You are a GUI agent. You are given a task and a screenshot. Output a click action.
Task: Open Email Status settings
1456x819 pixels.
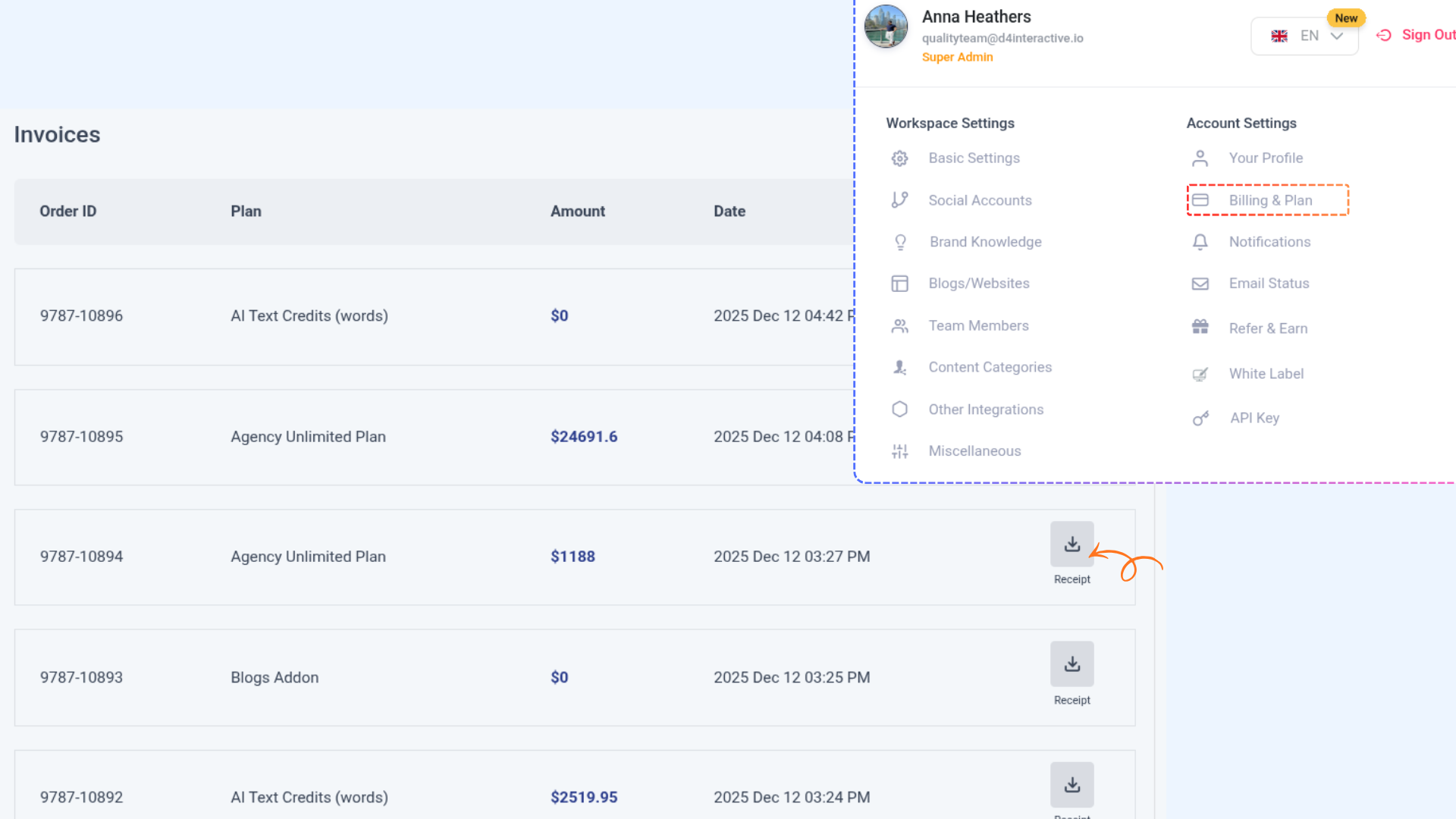pos(1269,284)
